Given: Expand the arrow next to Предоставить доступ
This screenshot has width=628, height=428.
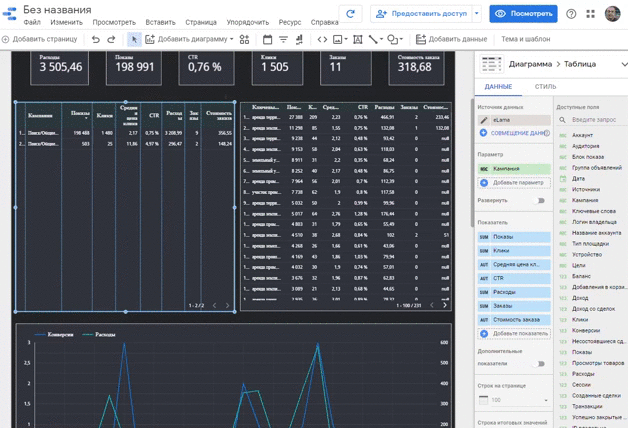Looking at the screenshot, I should point(476,14).
